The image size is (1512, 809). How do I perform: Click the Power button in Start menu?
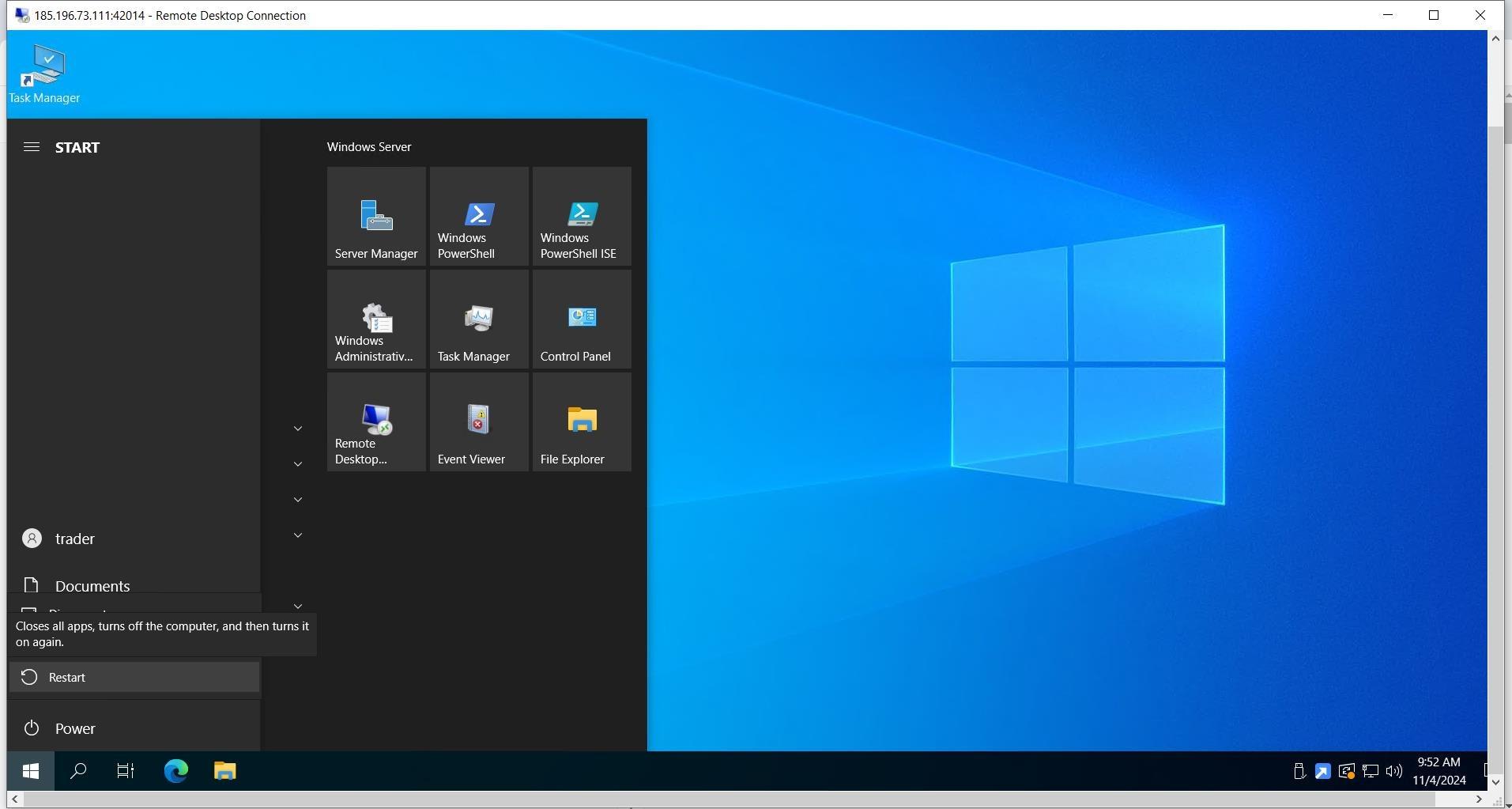(134, 728)
